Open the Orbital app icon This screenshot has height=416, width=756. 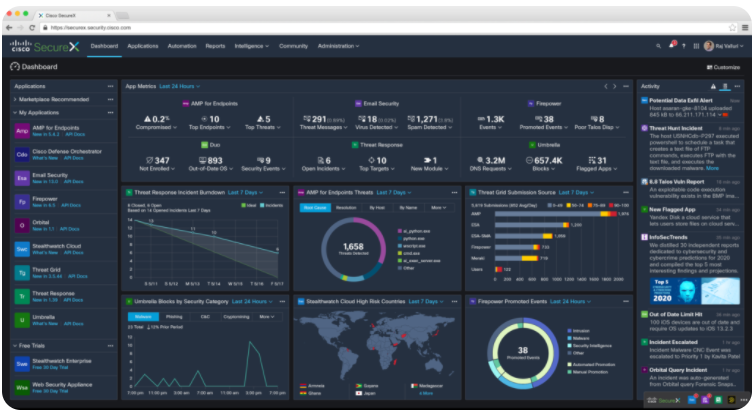[x=22, y=225]
